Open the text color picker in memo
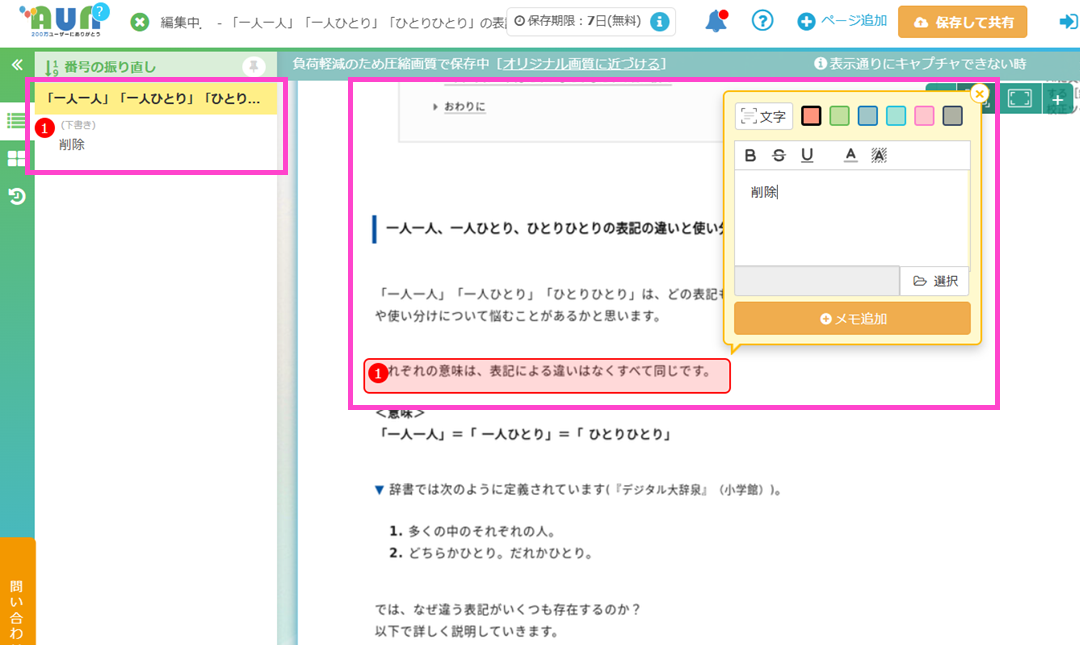1080x645 pixels. pos(851,155)
